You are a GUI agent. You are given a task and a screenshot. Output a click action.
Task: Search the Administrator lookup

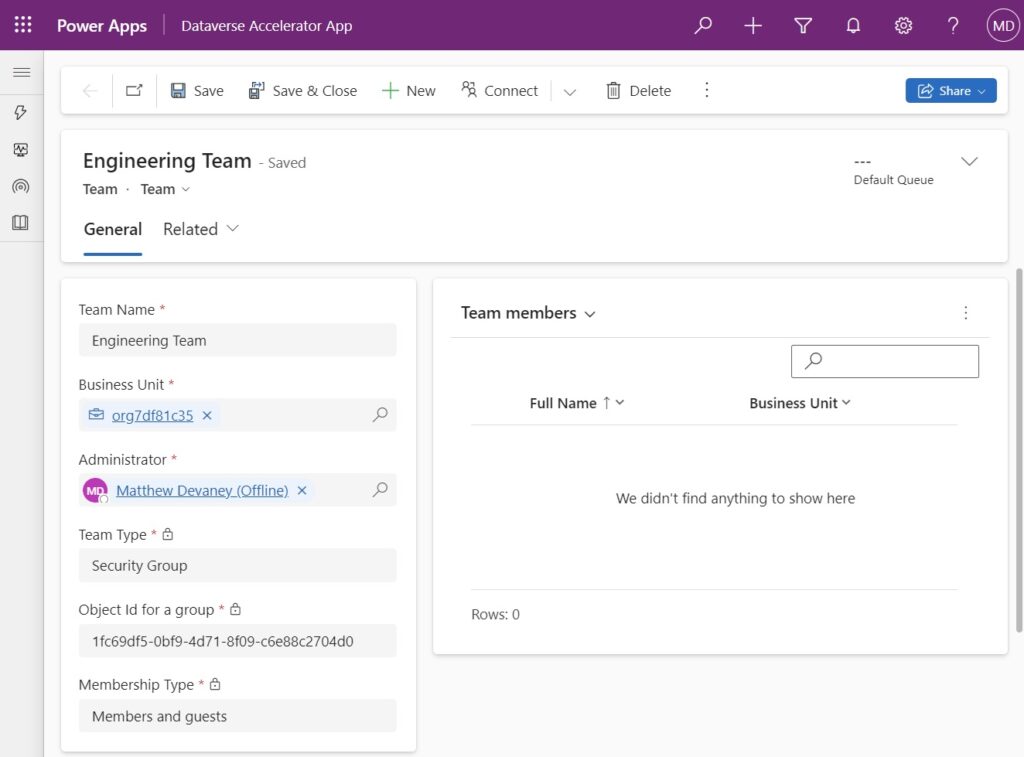(380, 490)
